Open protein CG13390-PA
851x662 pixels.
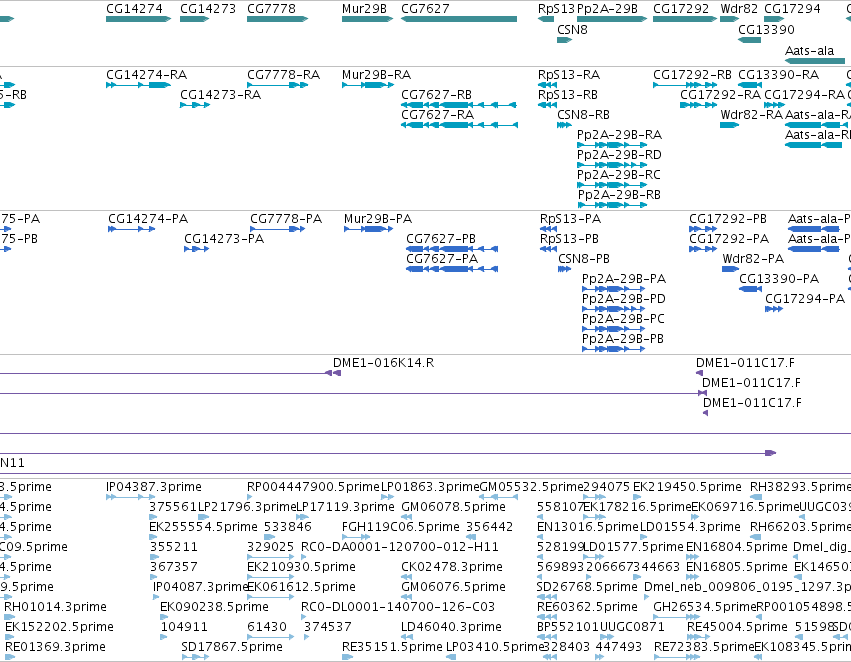(x=779, y=279)
